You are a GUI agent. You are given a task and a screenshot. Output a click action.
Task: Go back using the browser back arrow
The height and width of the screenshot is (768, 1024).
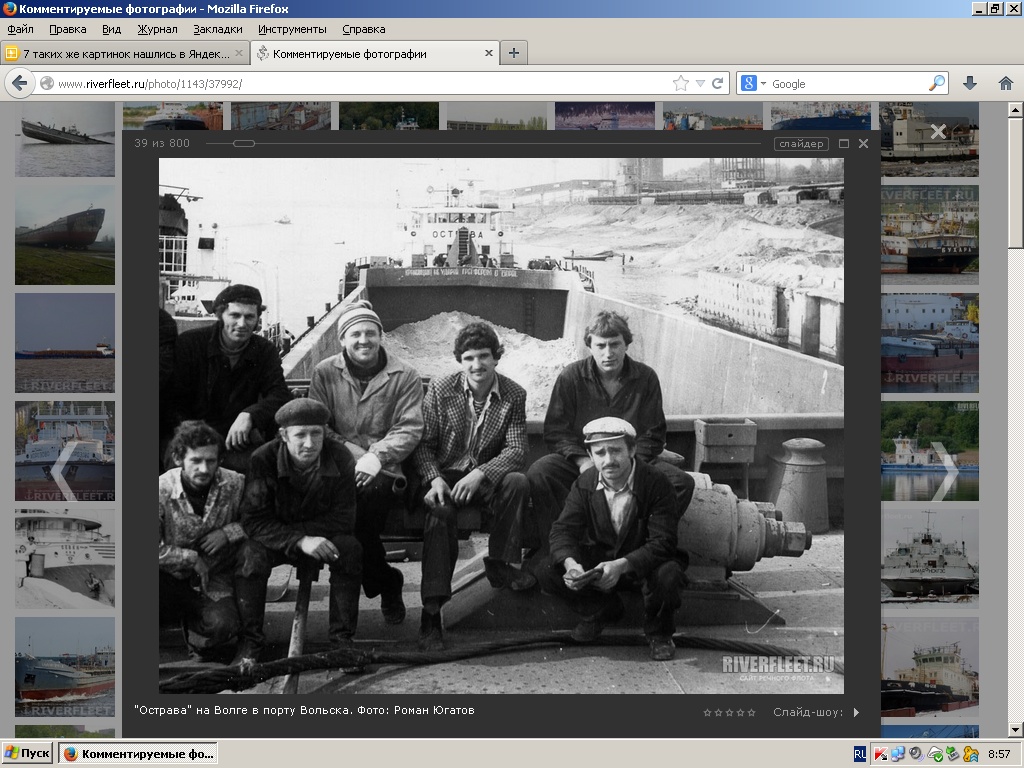20,84
